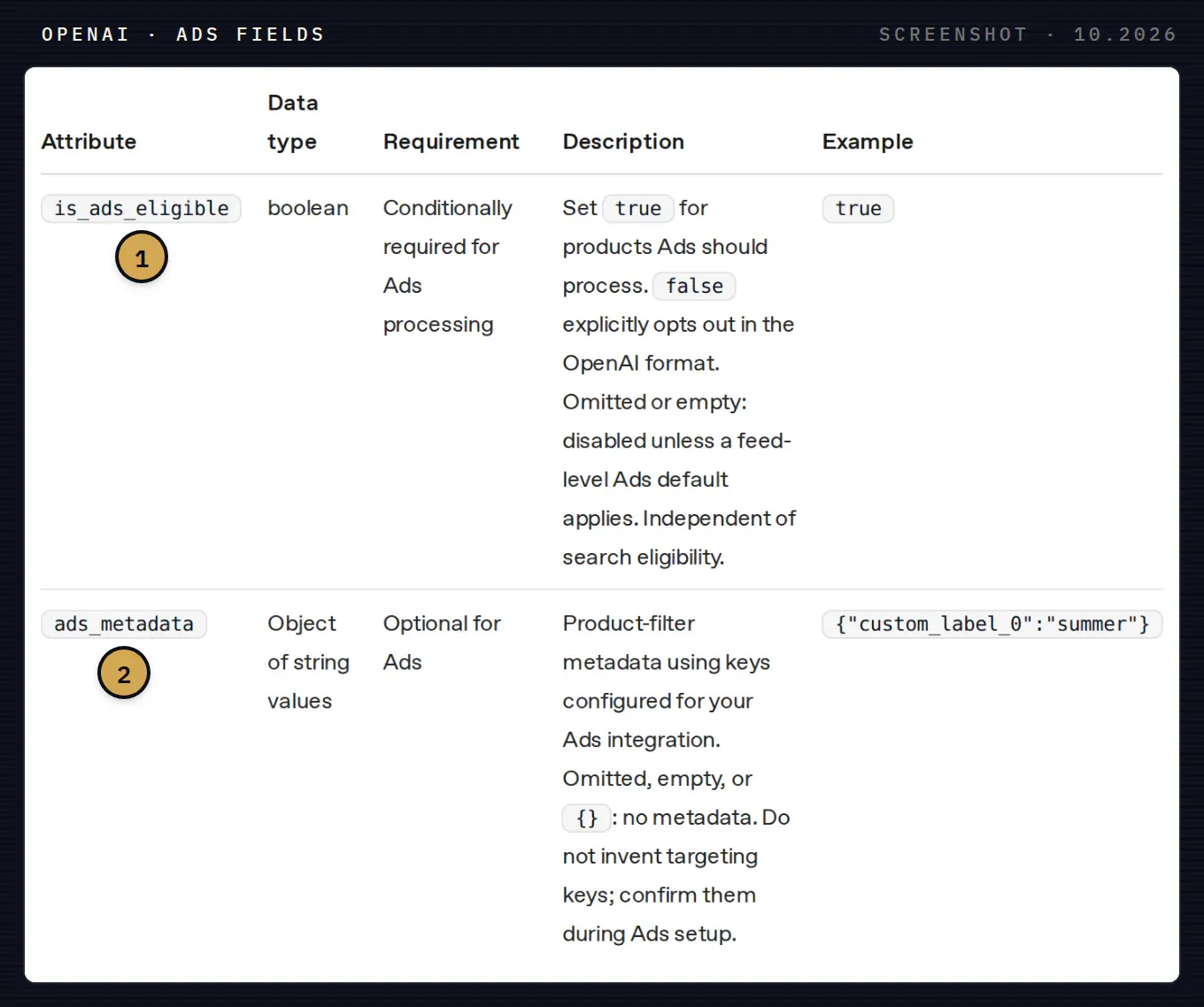Click the "OpenAI format." line in the description
Viewport: 1204px width, 1007px height.
(641, 364)
